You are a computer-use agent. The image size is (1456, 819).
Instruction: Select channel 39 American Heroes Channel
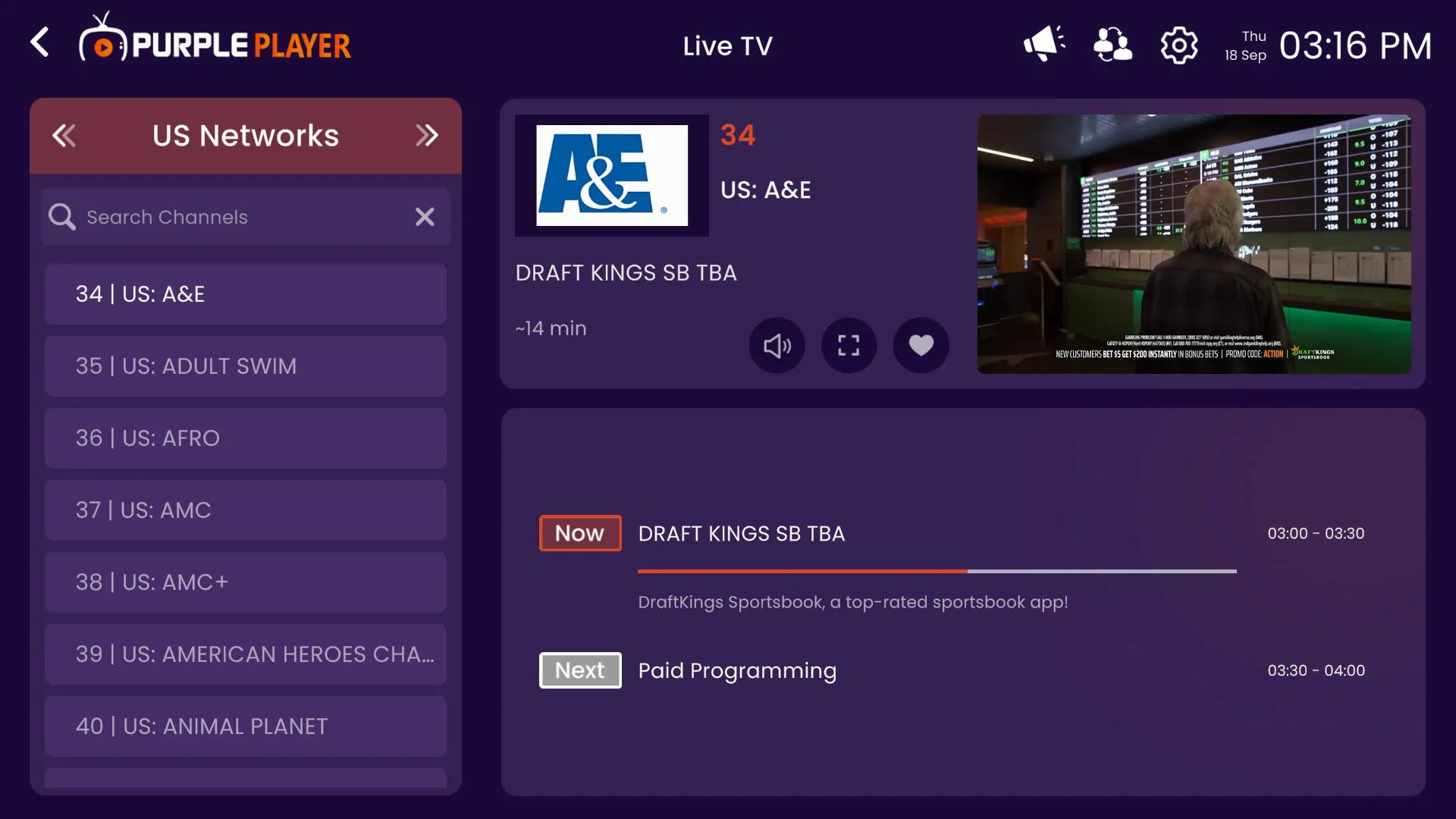tap(246, 654)
